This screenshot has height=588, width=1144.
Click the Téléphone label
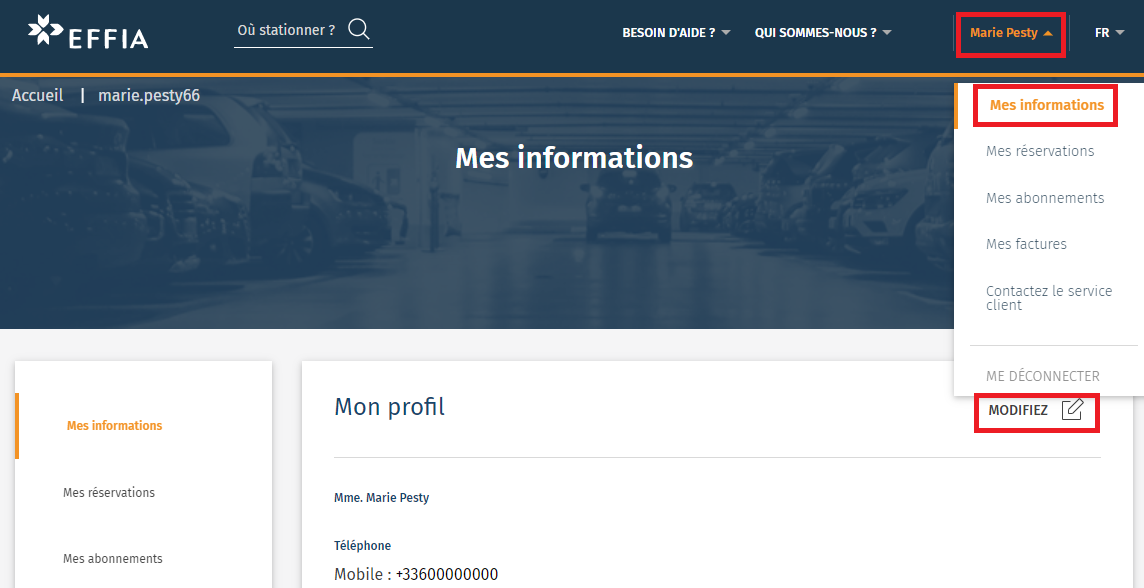[363, 546]
